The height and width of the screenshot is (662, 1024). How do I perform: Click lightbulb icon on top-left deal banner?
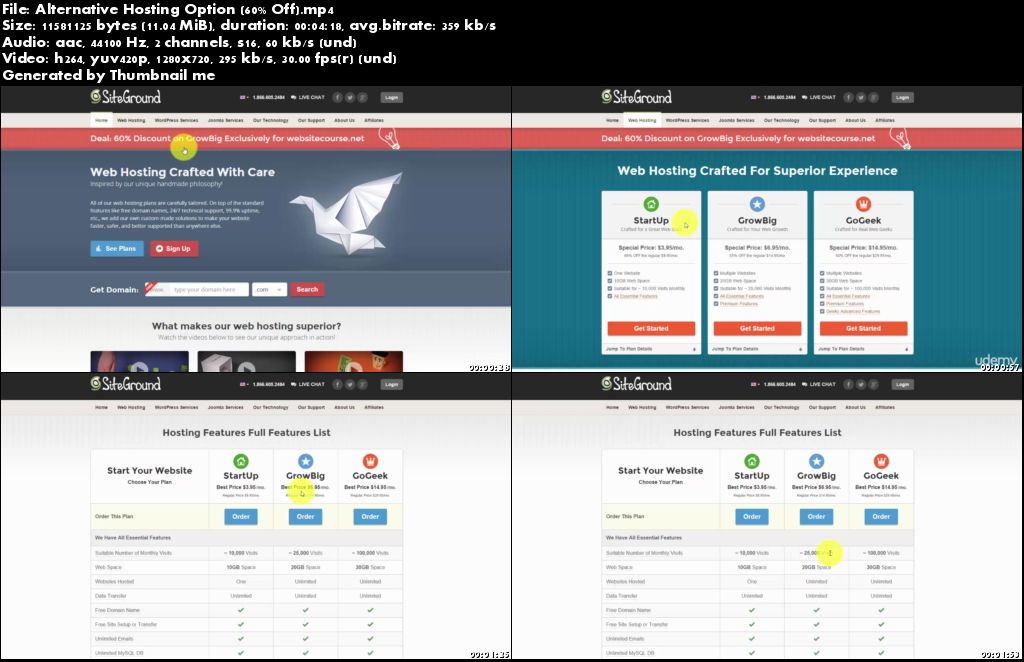[x=389, y=138]
